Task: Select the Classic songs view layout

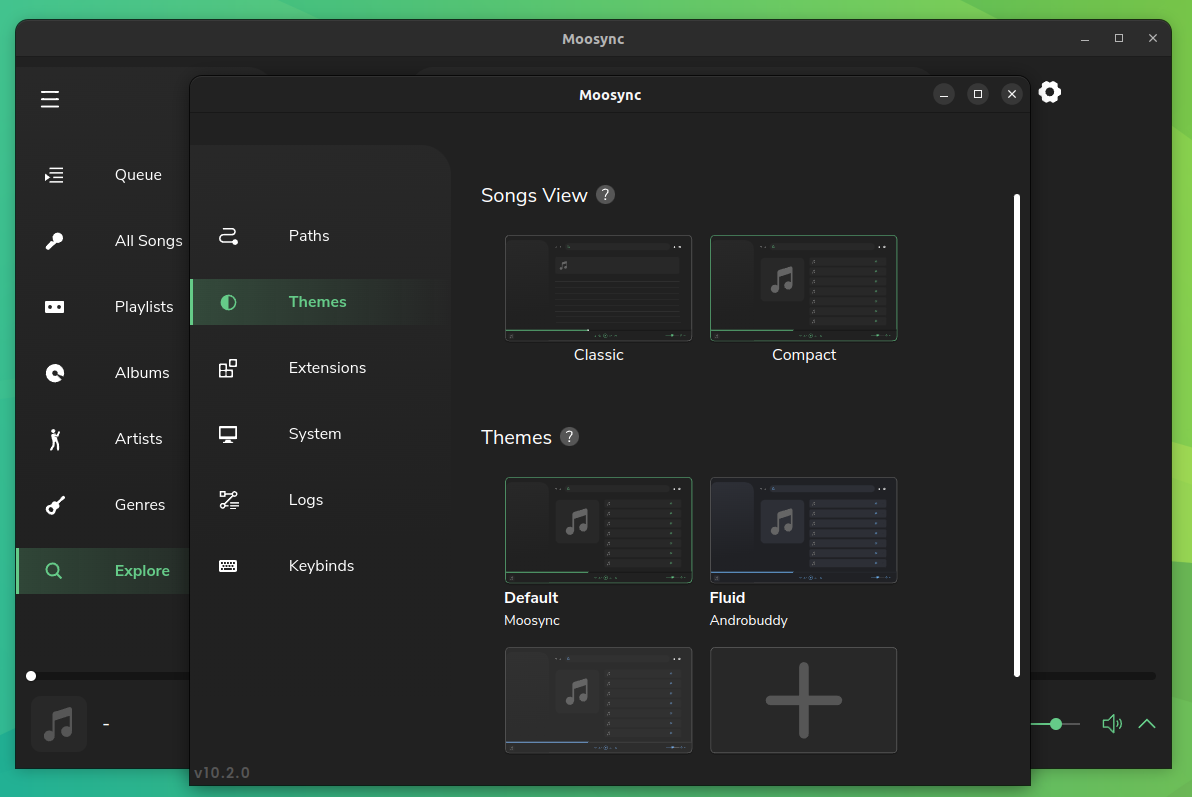Action: click(x=598, y=288)
